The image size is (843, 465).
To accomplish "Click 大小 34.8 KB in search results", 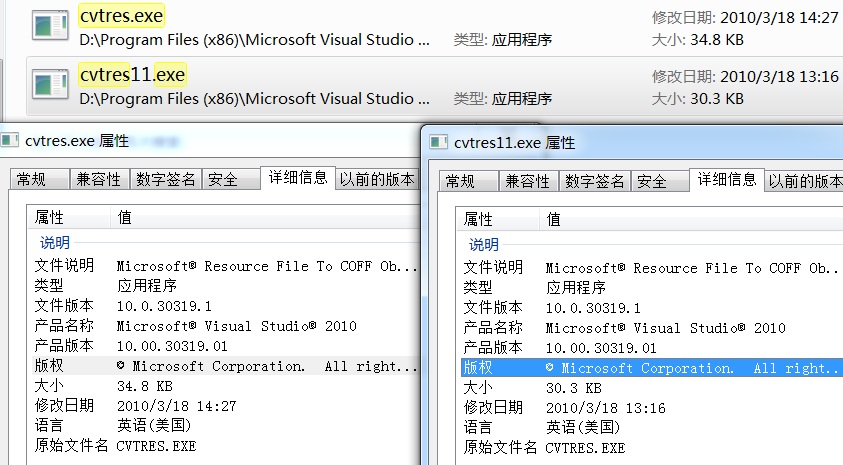I will 697,40.
